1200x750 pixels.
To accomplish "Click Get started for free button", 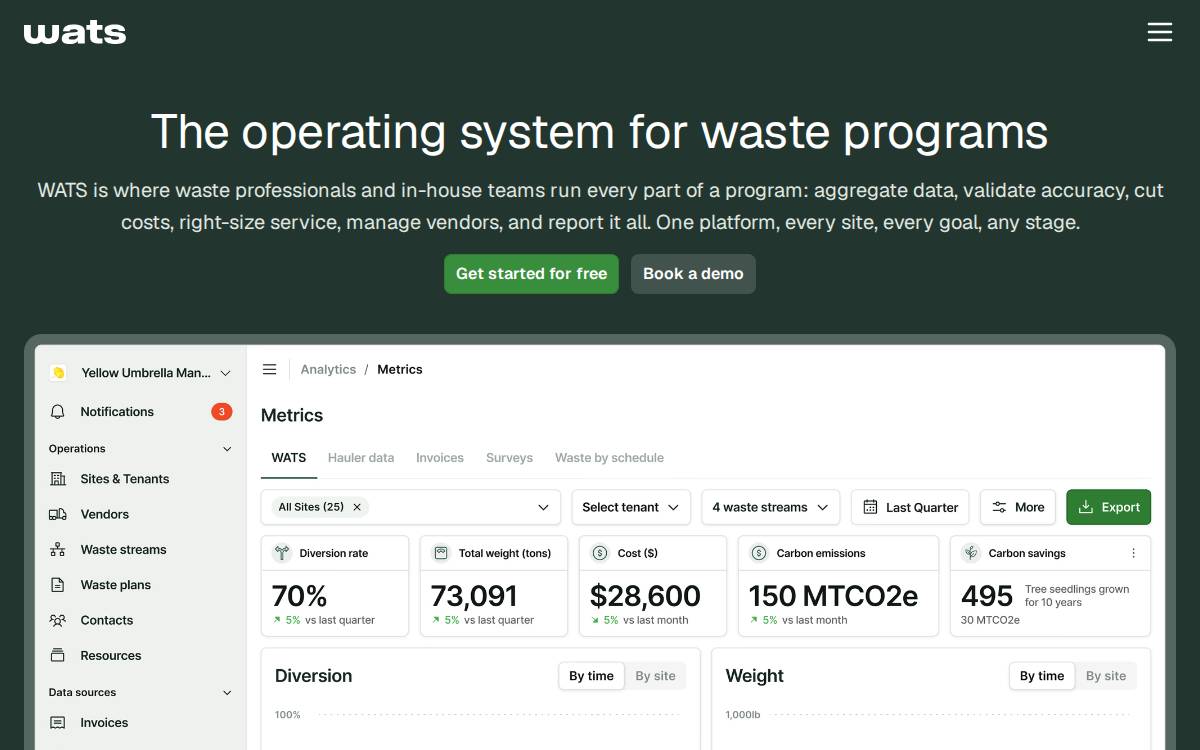I will (x=531, y=274).
